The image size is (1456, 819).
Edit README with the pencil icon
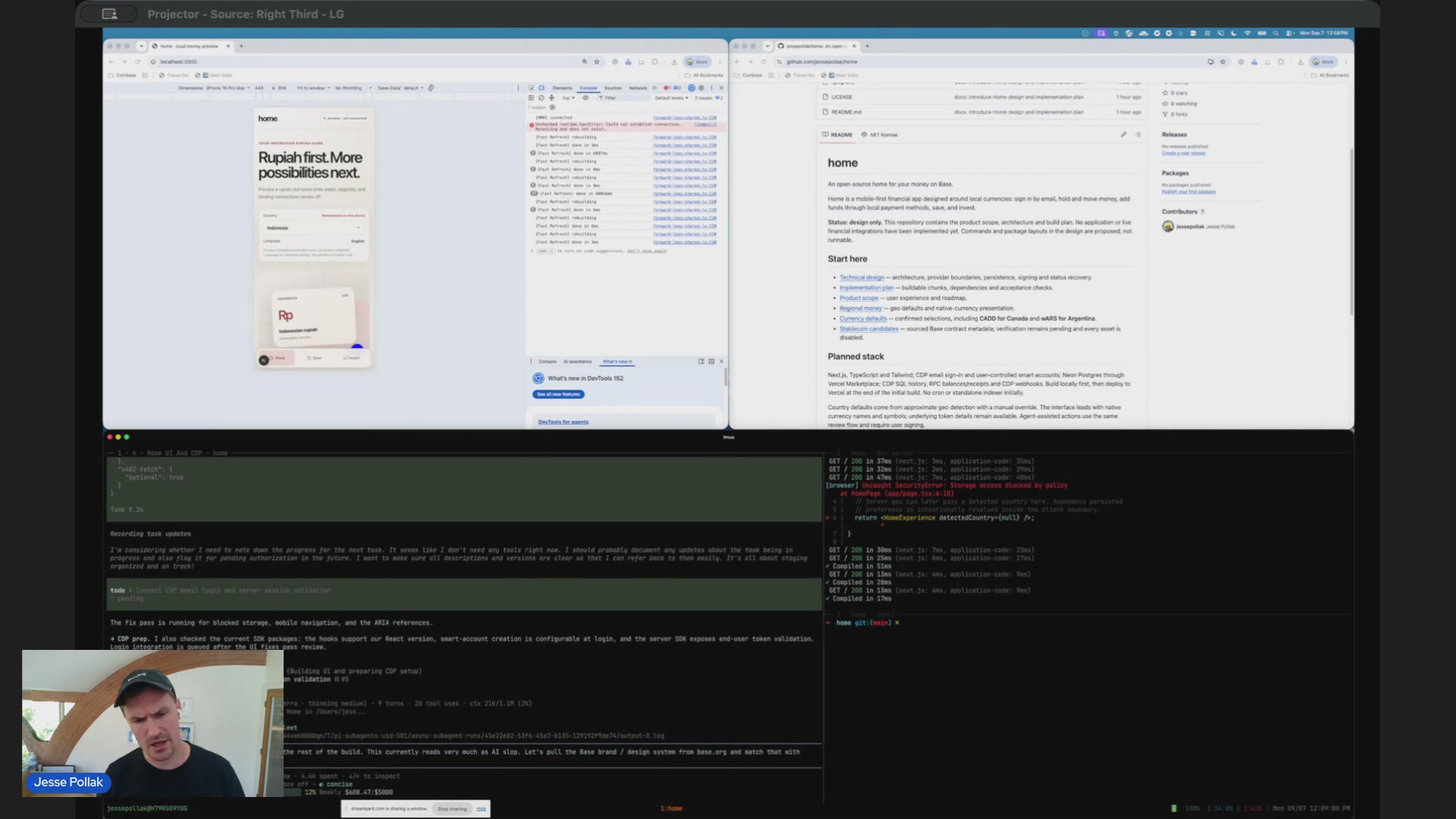click(1123, 134)
